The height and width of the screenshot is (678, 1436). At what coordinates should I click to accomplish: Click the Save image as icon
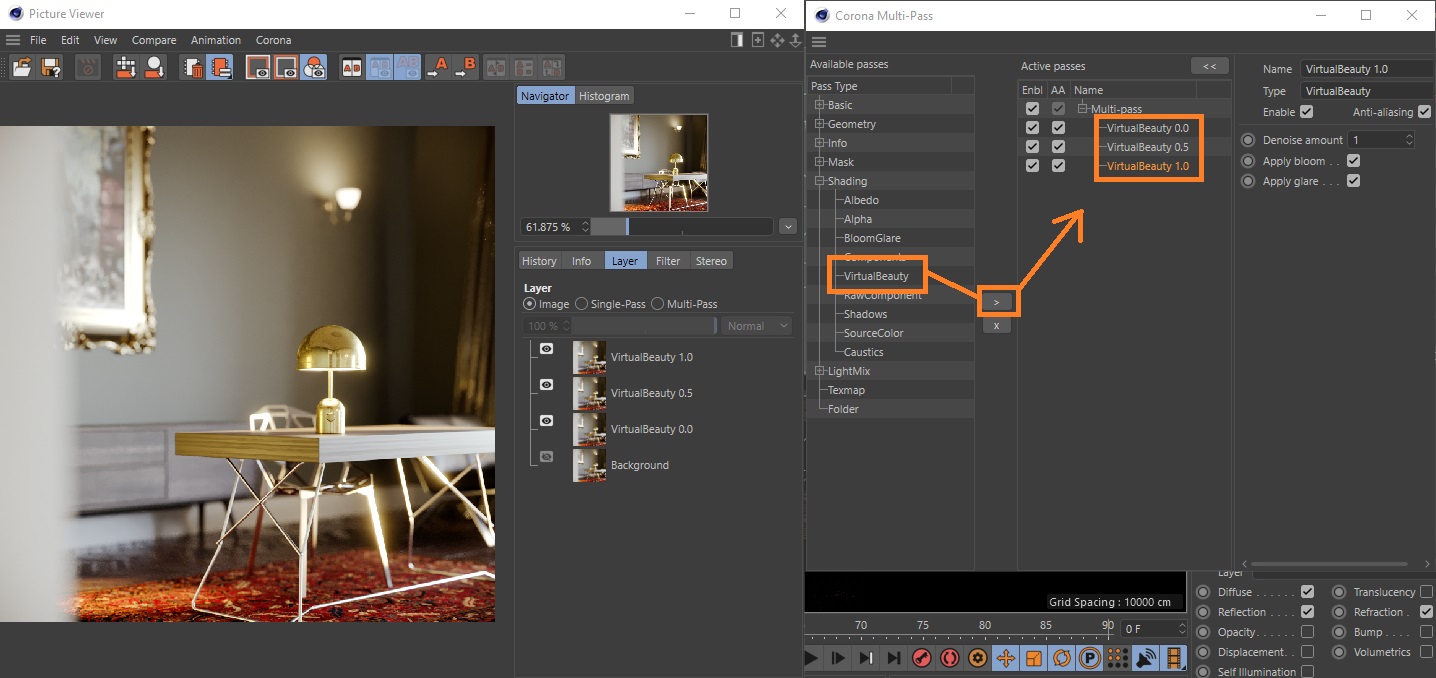click(x=50, y=67)
